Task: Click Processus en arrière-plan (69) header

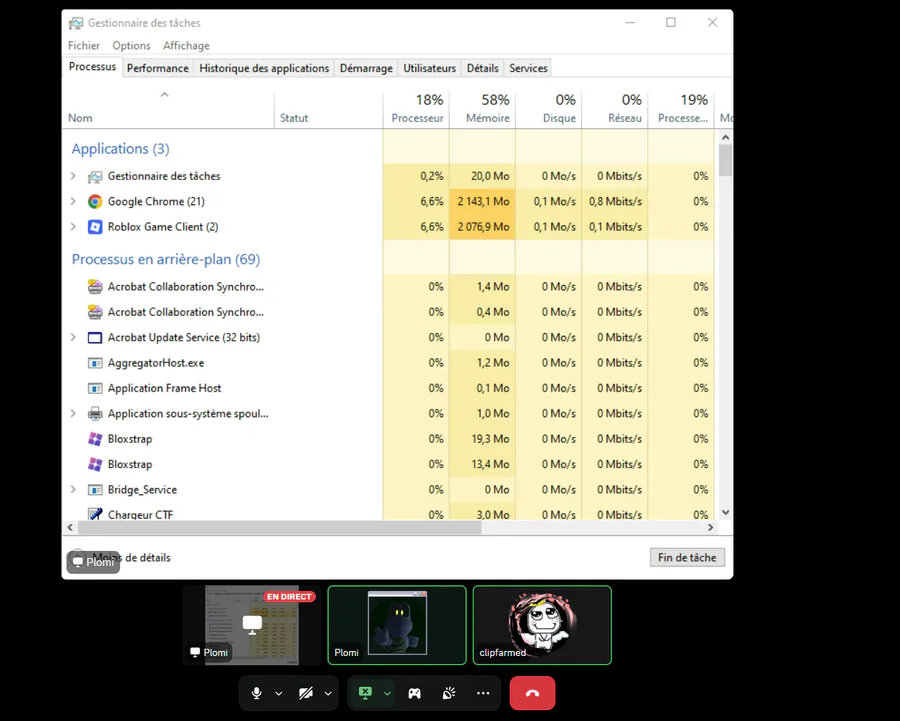Action: [166, 259]
